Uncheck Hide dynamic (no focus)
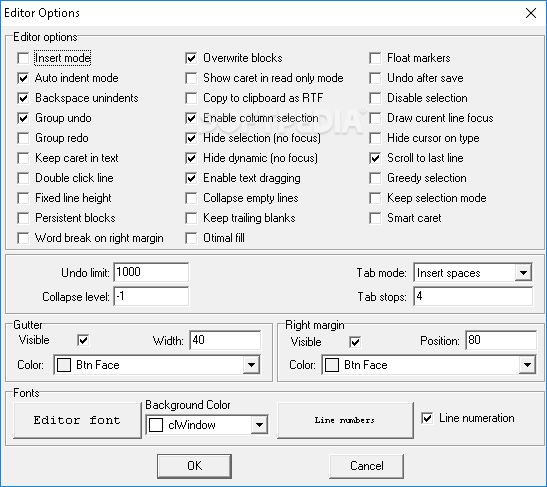Viewport: 547px width, 487px height. pos(191,158)
